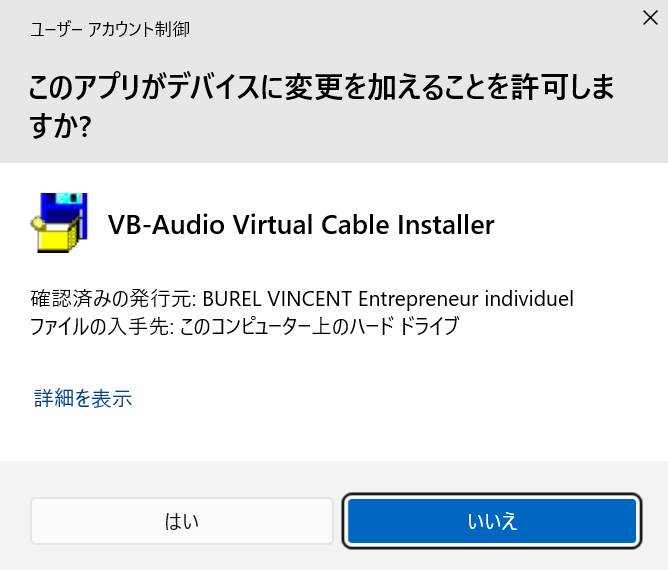Click the VB-Audio Virtual Cable Installer name
Viewport: 668px width, 570px height.
pos(301,225)
